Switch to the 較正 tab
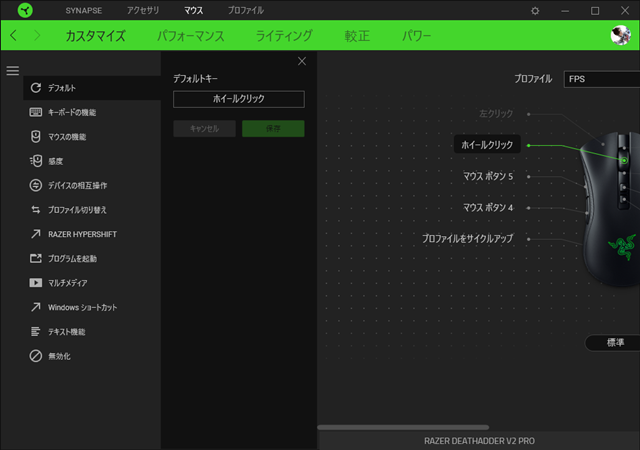This screenshot has height=450, width=640. tap(357, 36)
